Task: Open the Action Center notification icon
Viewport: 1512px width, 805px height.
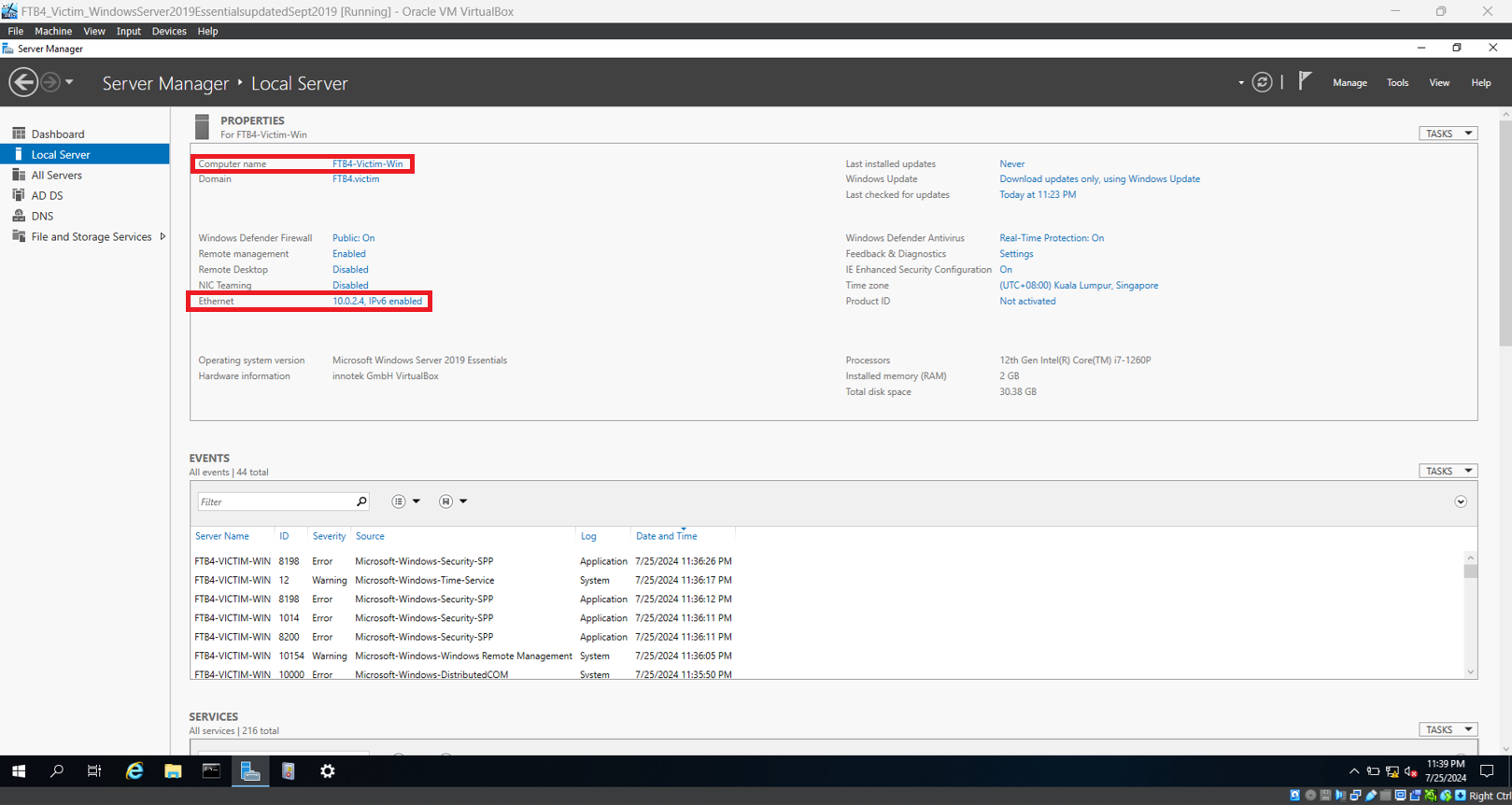Action: point(1487,770)
